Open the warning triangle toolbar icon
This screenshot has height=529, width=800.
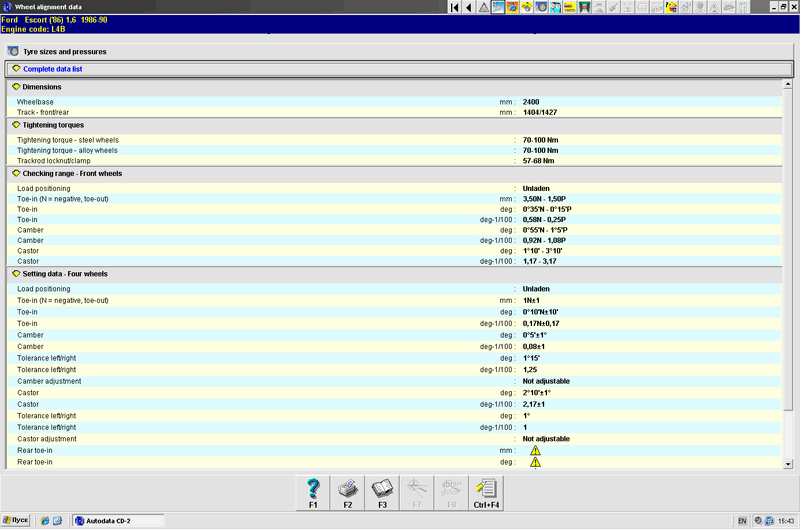tap(483, 7)
